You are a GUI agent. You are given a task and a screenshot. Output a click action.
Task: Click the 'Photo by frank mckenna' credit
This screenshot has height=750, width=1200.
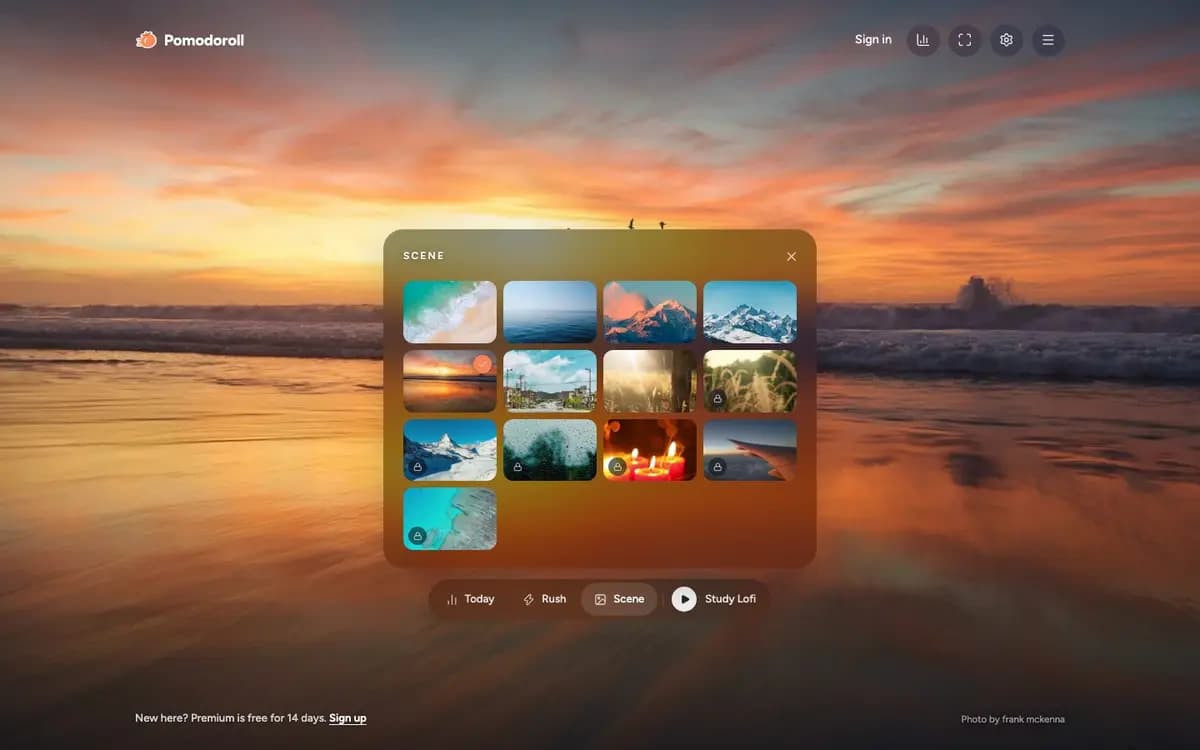[1012, 719]
